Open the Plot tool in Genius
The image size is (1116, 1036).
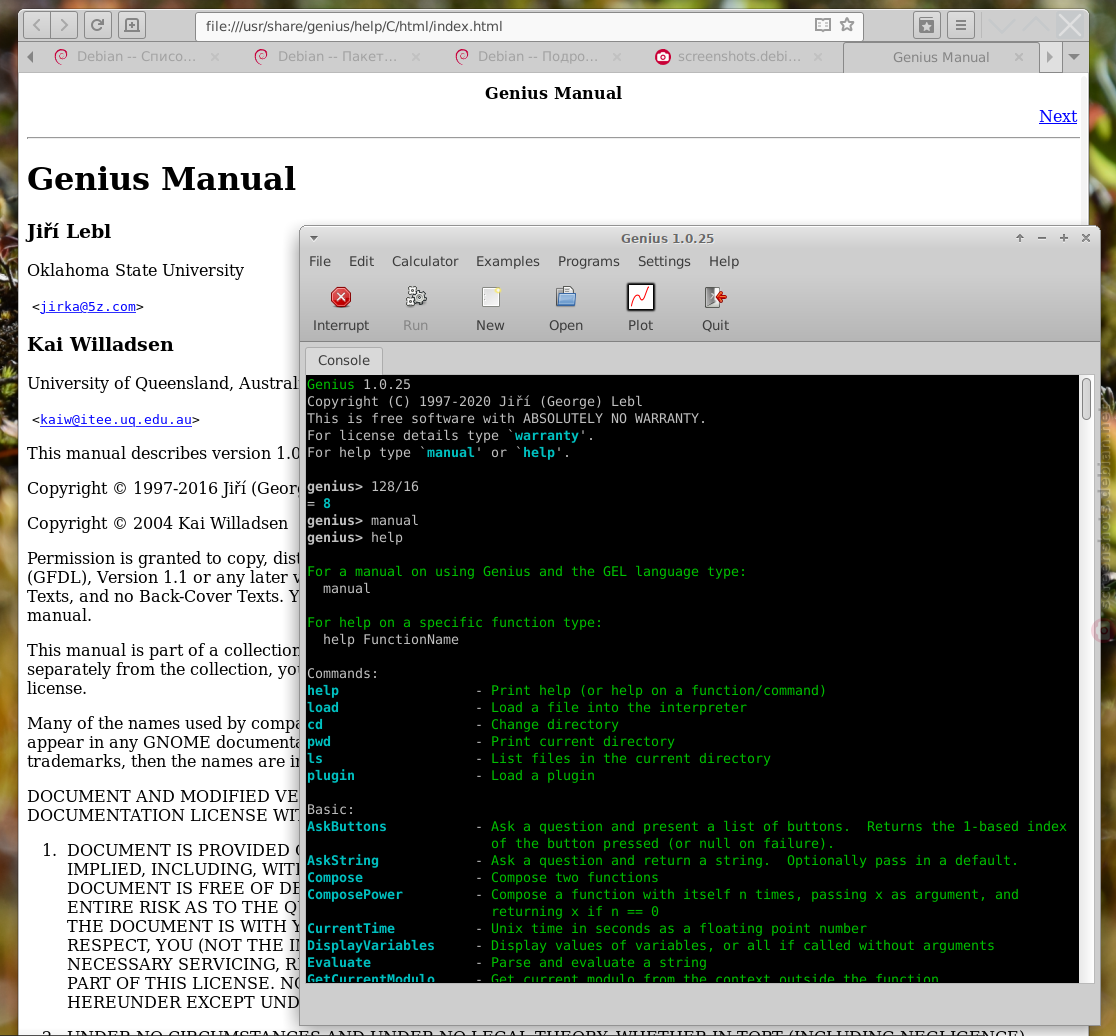pos(641,297)
